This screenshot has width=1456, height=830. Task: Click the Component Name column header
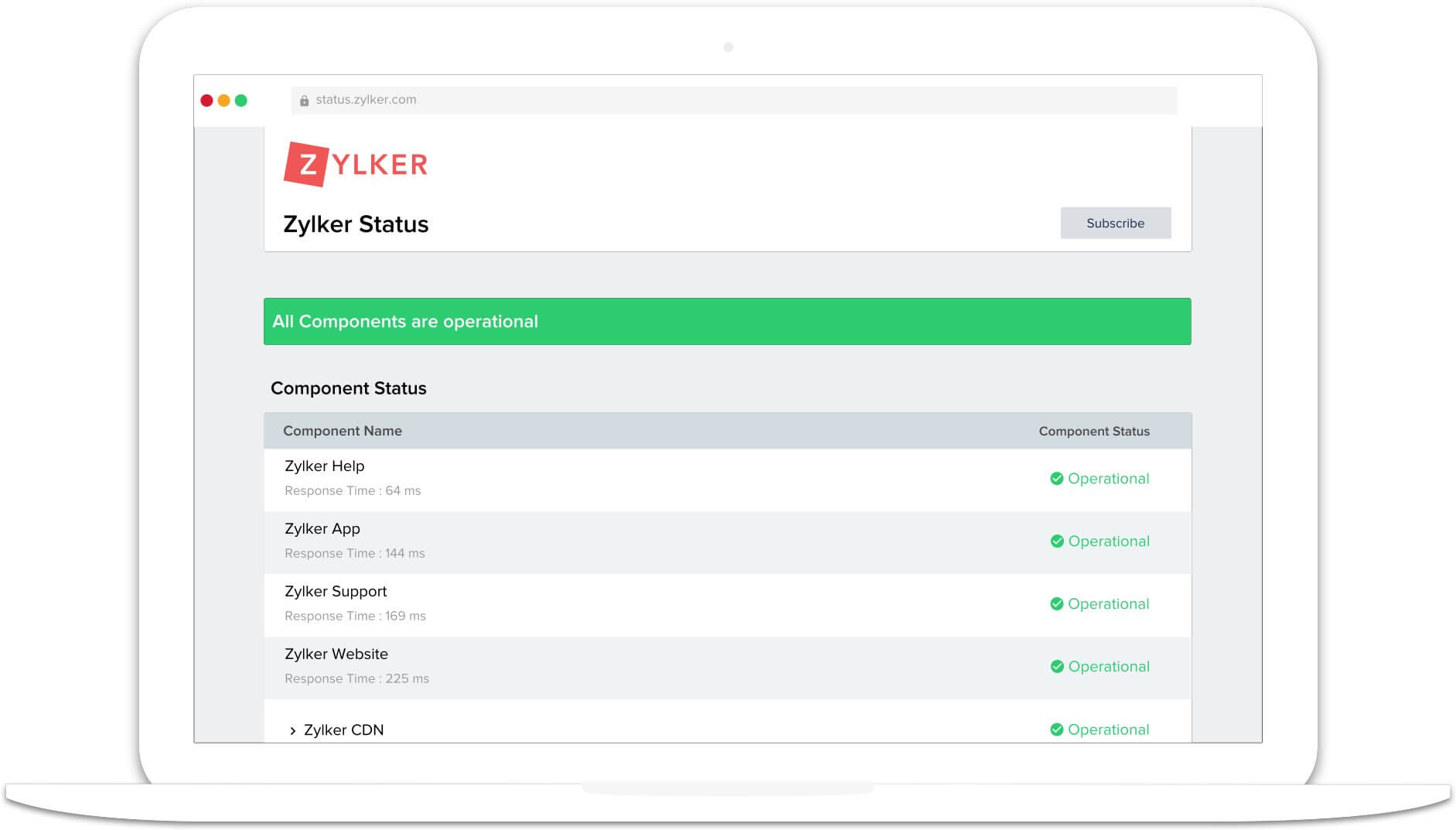point(342,431)
